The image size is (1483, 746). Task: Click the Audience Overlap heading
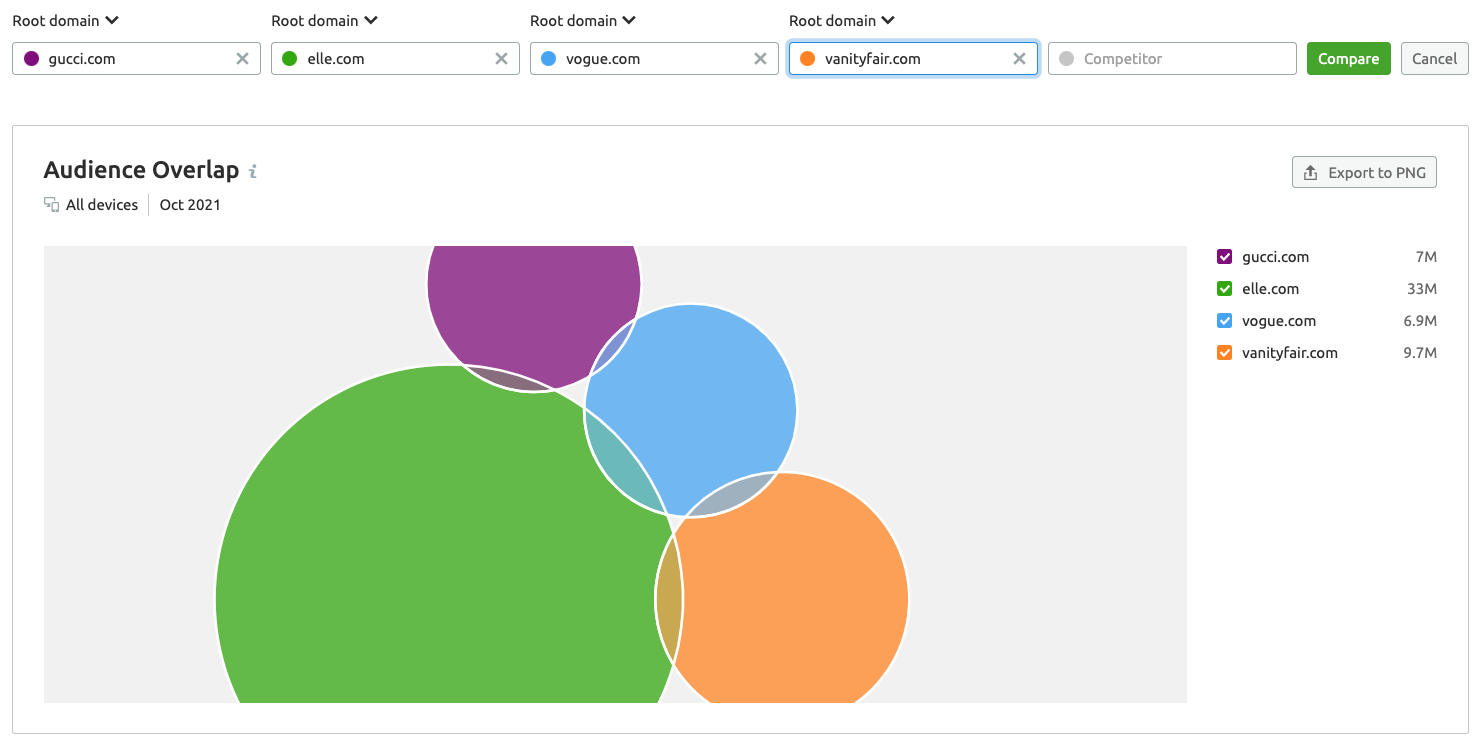[x=142, y=170]
